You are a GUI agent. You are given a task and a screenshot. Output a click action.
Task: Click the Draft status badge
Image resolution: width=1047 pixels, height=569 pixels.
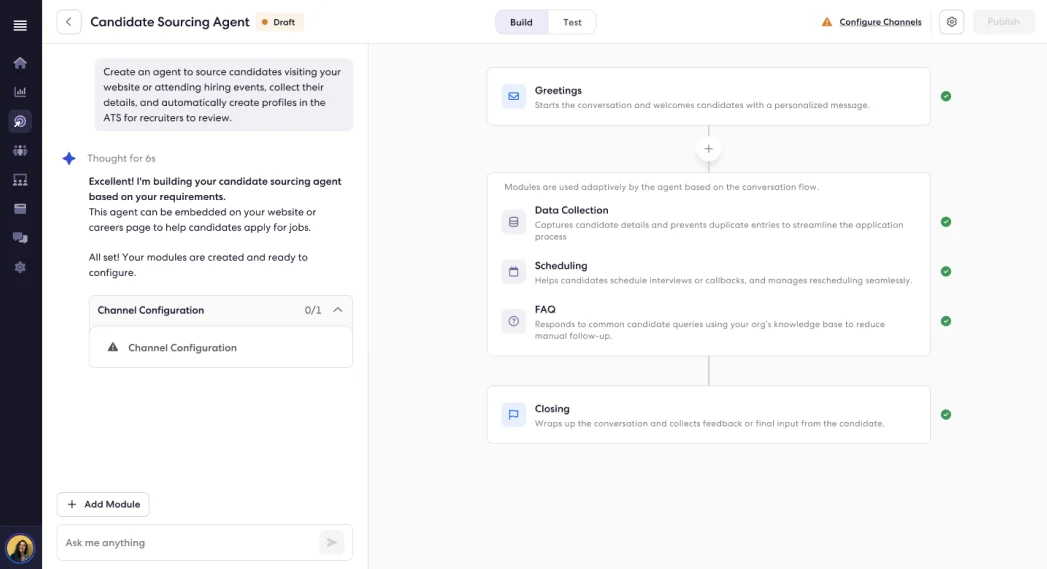tap(279, 22)
